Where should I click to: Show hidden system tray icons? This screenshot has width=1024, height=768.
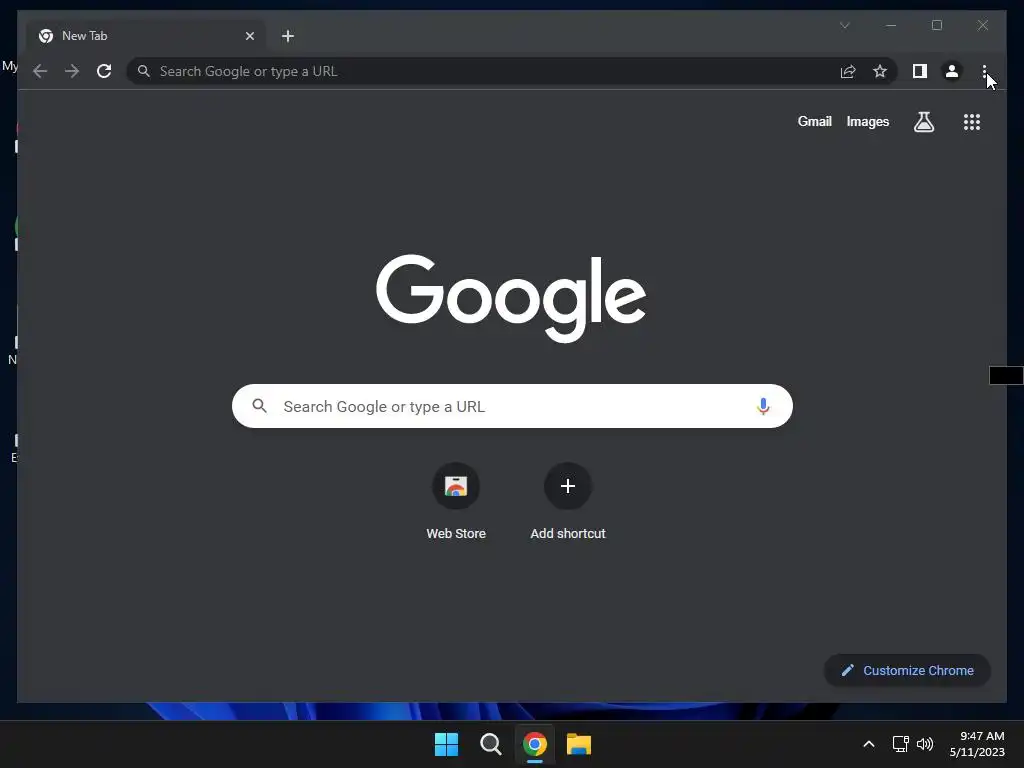coord(869,744)
